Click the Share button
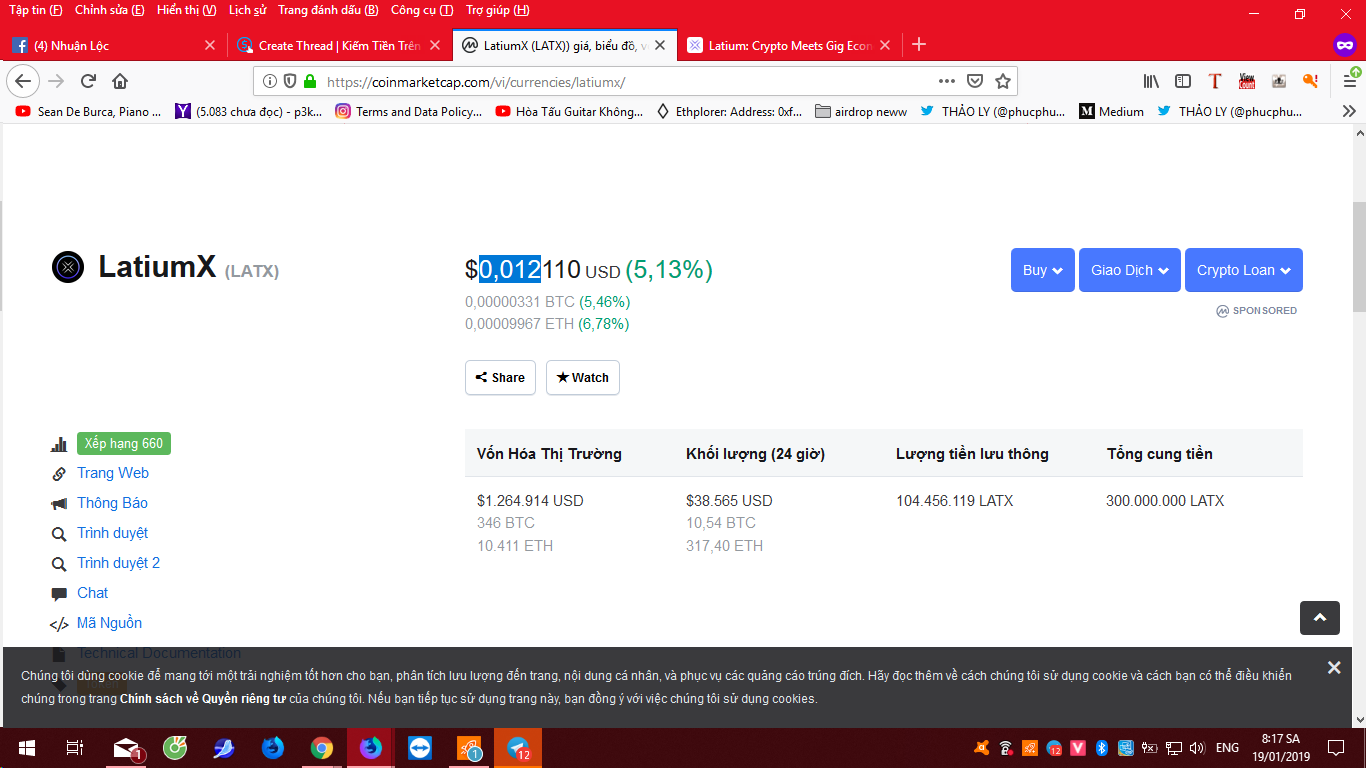This screenshot has width=1366, height=768. pos(500,378)
